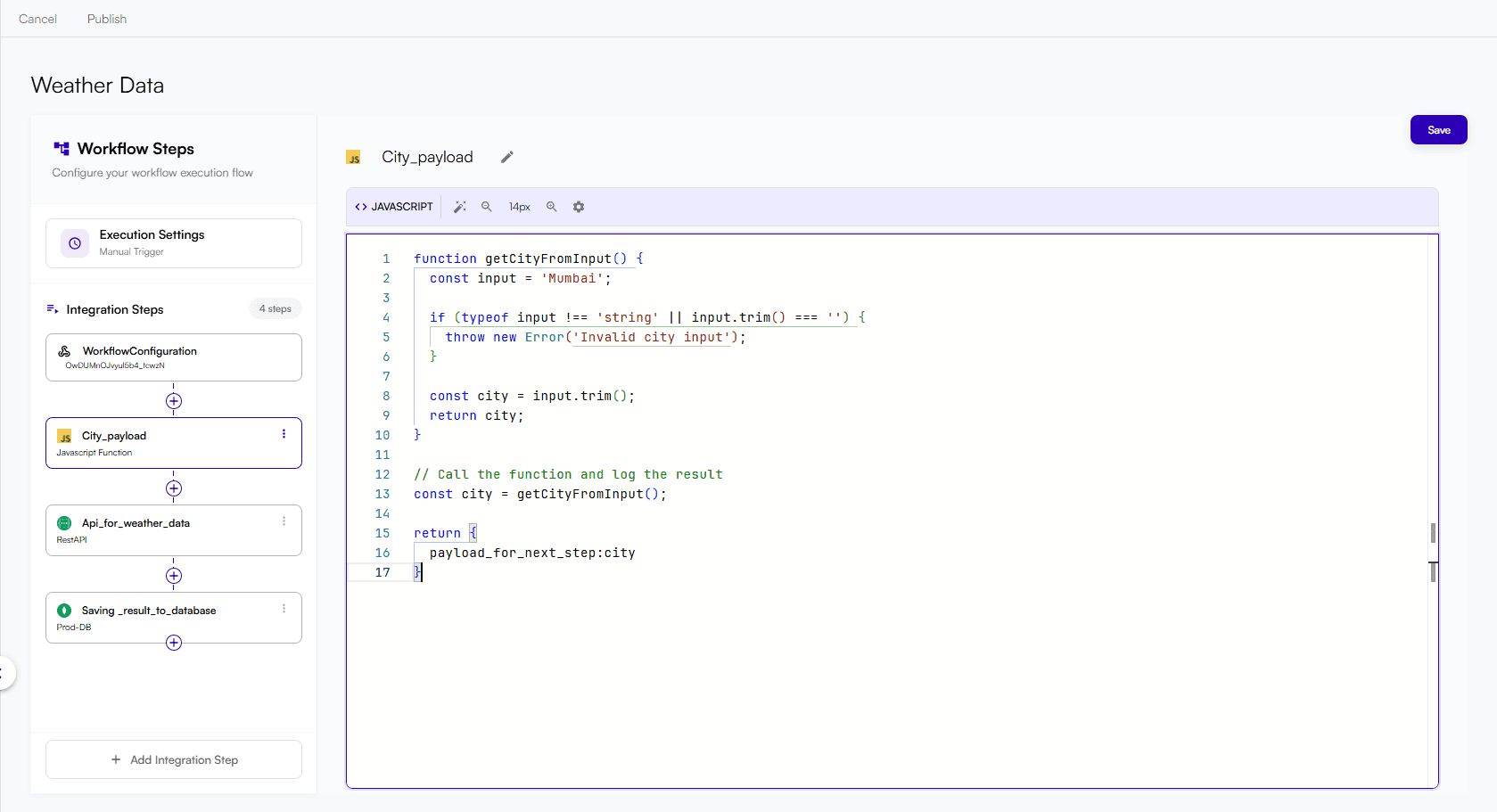
Task: Click the JS icon beside City_payload title
Action: [354, 157]
